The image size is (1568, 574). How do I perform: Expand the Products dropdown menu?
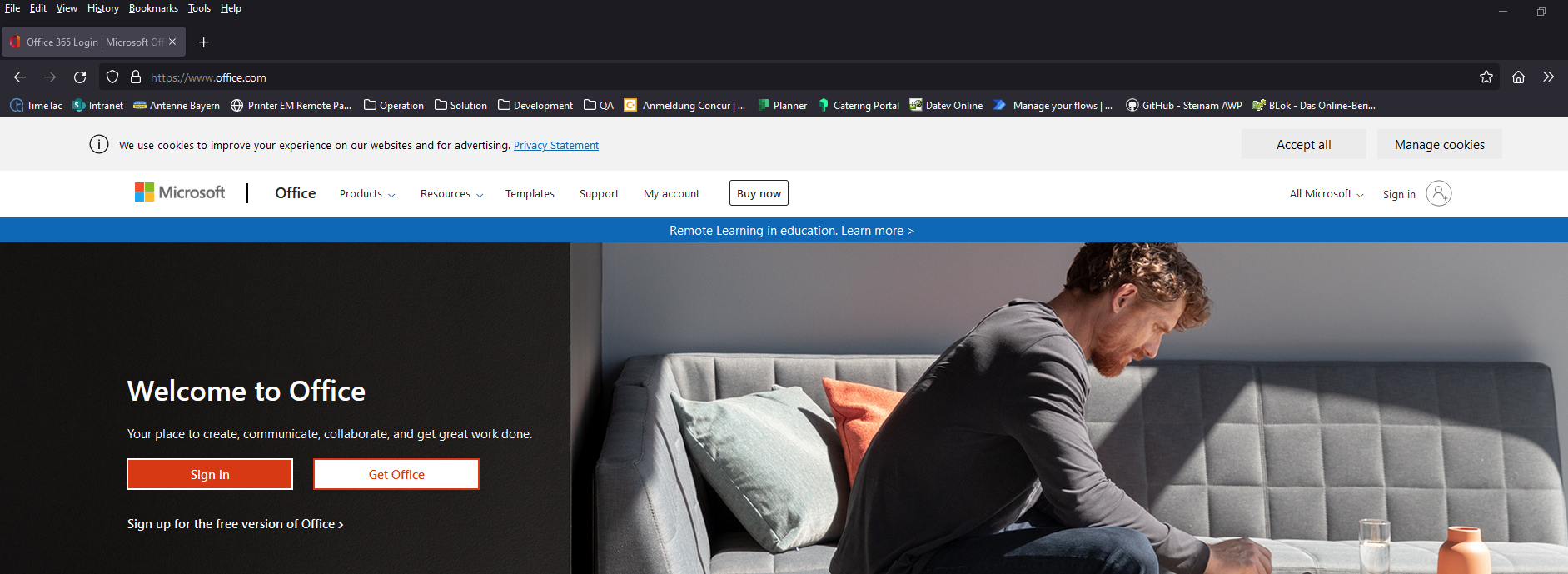click(x=366, y=194)
